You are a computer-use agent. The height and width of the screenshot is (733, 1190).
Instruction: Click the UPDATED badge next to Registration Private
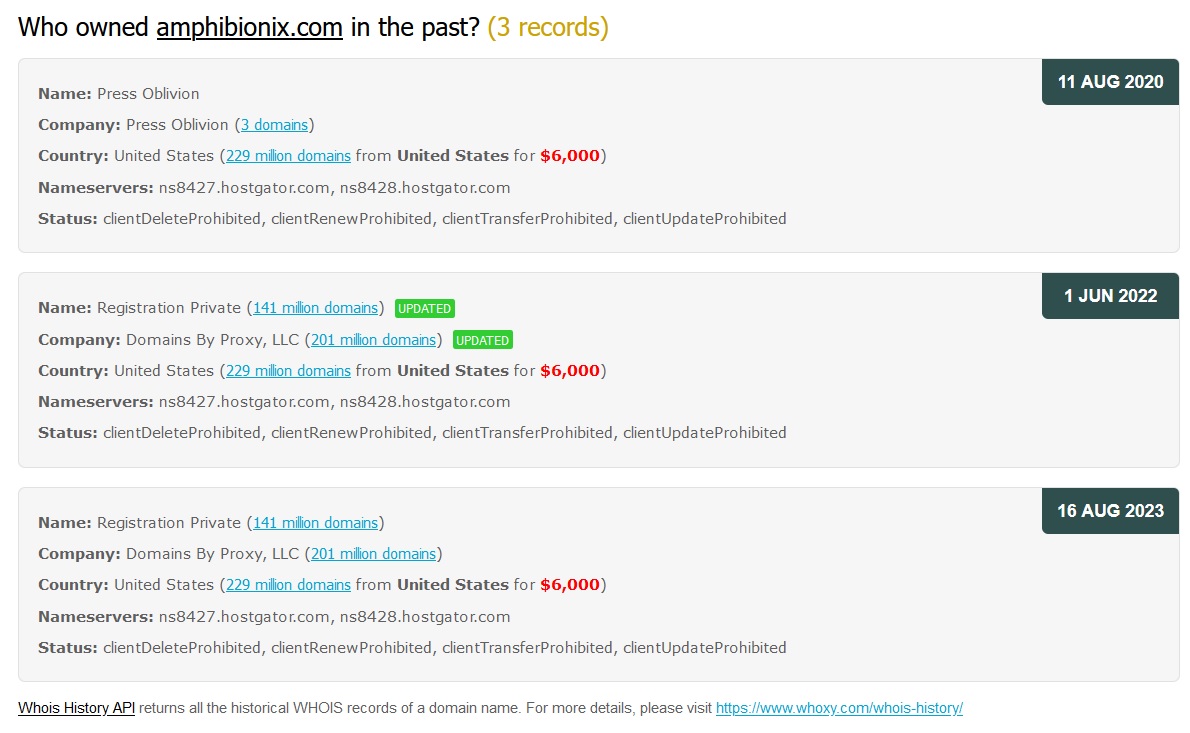tap(425, 309)
